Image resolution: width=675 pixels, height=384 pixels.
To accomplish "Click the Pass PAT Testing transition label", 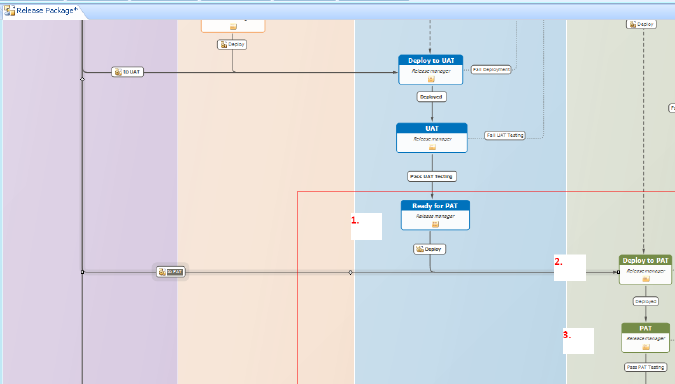I will click(645, 367).
